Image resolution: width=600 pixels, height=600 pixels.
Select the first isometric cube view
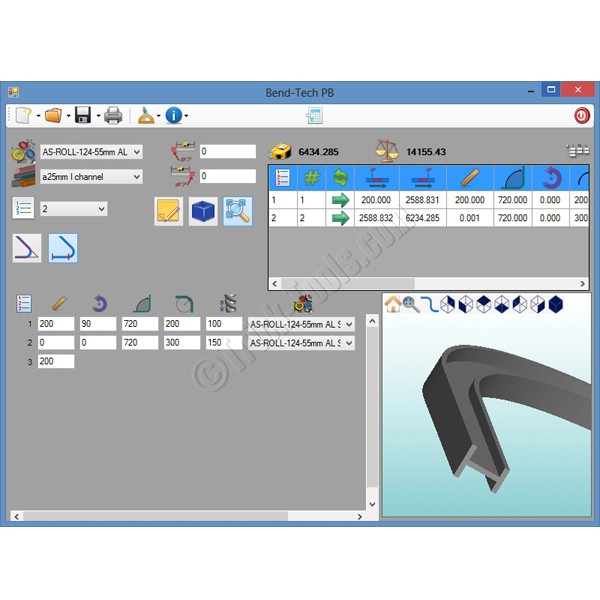(447, 305)
